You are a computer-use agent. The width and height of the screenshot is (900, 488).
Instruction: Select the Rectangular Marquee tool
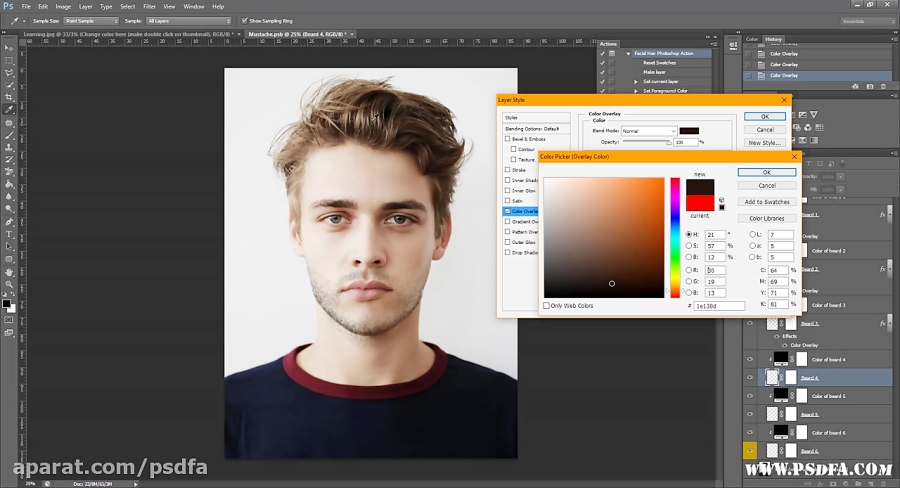coord(9,60)
